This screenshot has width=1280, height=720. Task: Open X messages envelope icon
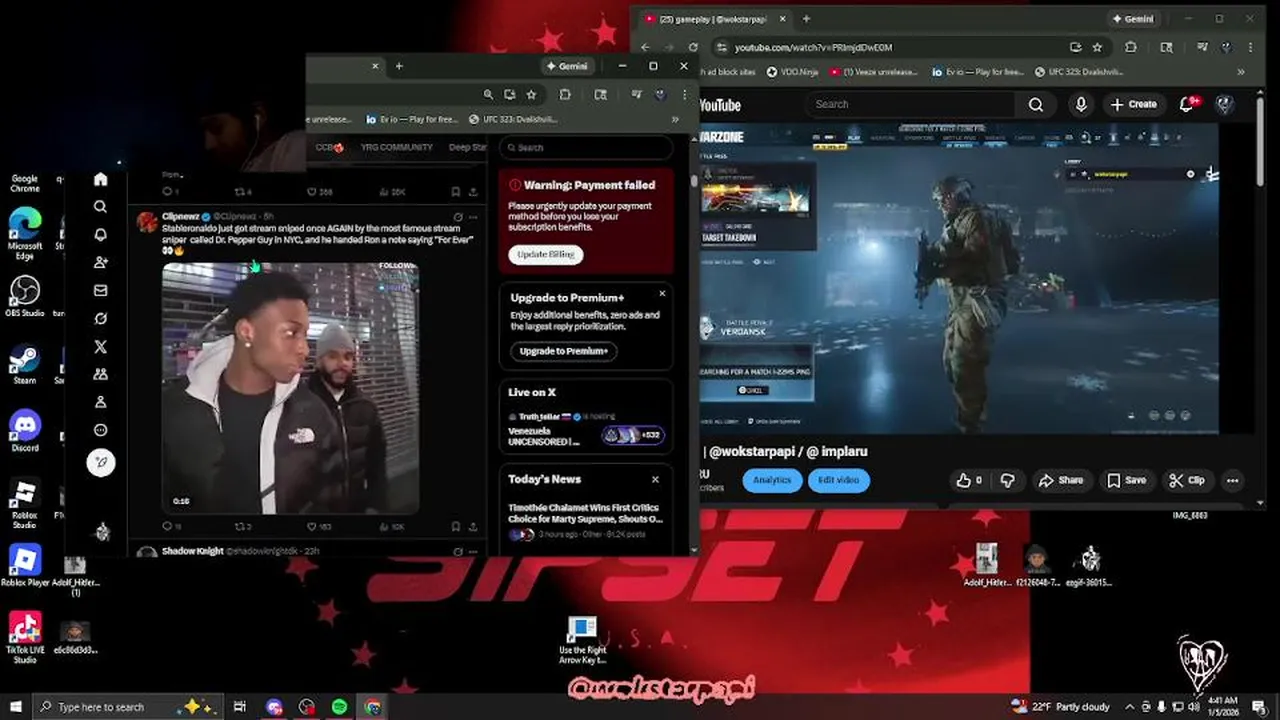(x=100, y=291)
